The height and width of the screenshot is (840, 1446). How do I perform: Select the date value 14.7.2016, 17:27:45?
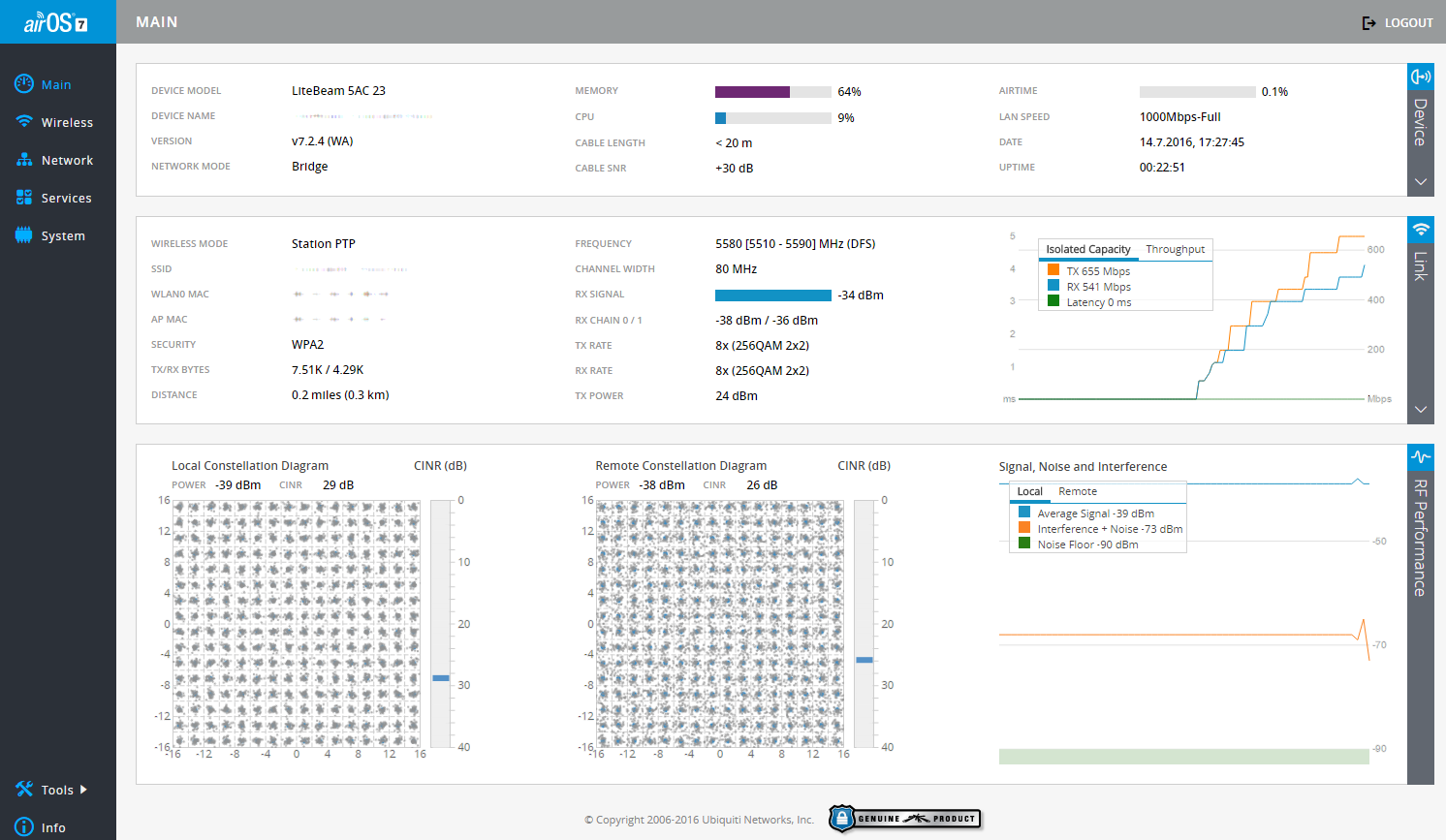coord(1191,142)
